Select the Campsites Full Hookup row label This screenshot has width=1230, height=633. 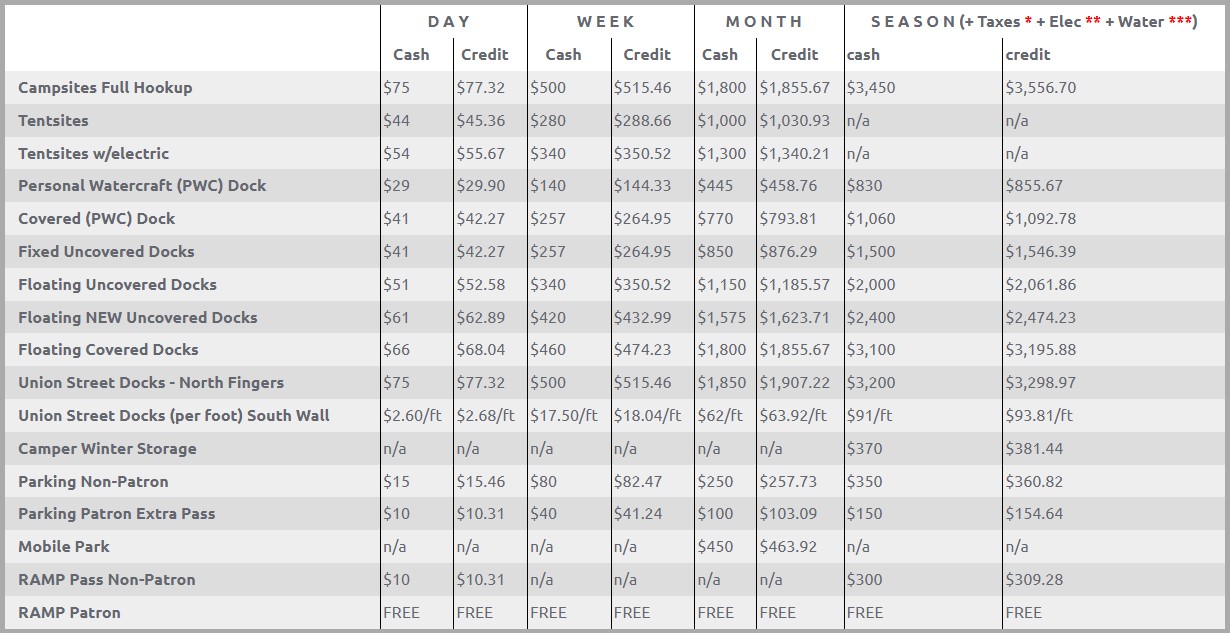105,87
